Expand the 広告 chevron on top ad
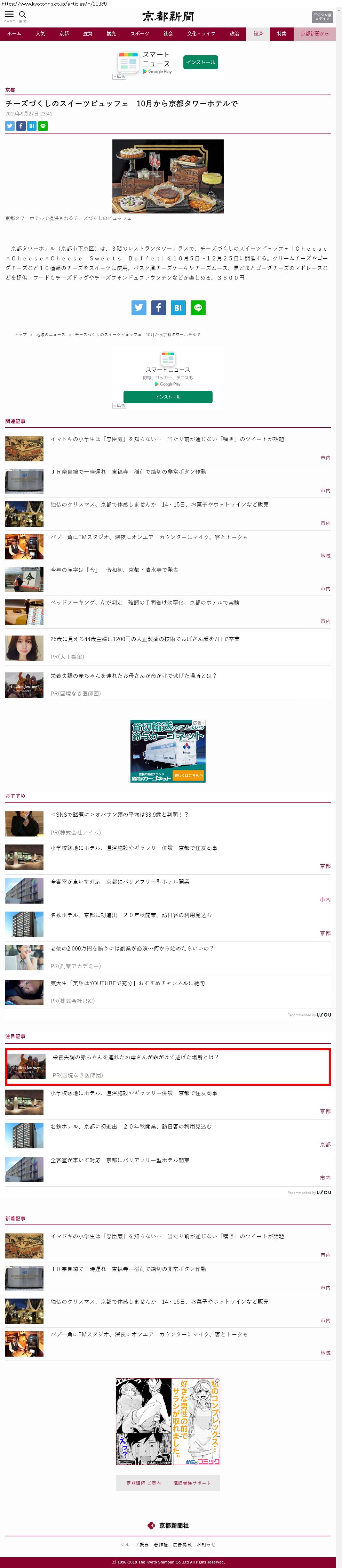The width and height of the screenshot is (342, 1568). tap(119, 77)
